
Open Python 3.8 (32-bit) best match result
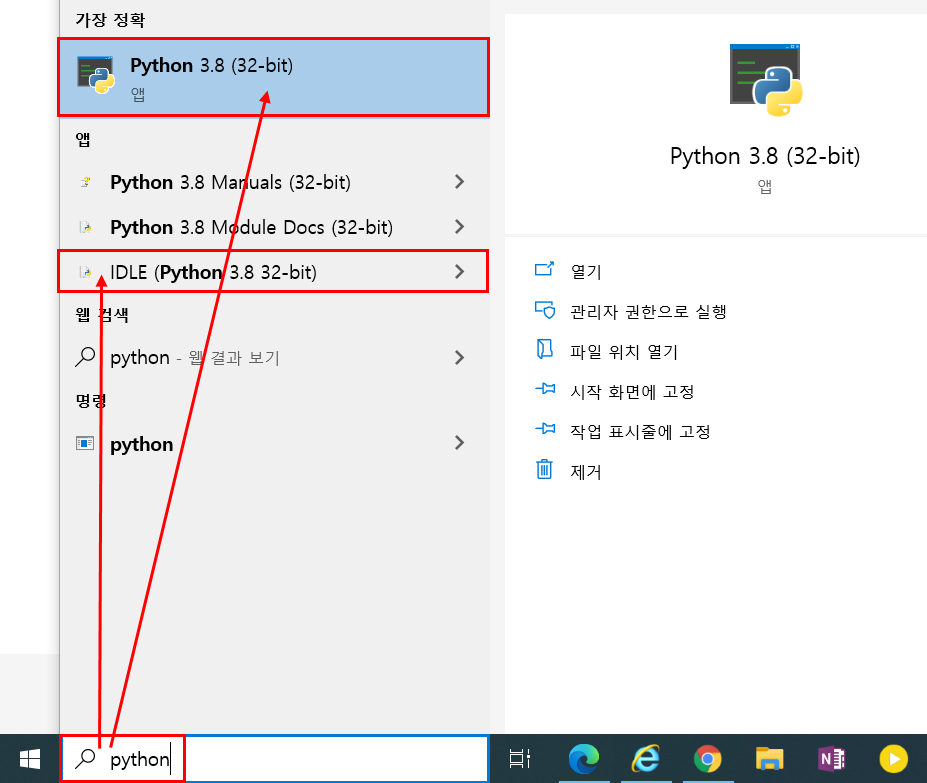273,77
